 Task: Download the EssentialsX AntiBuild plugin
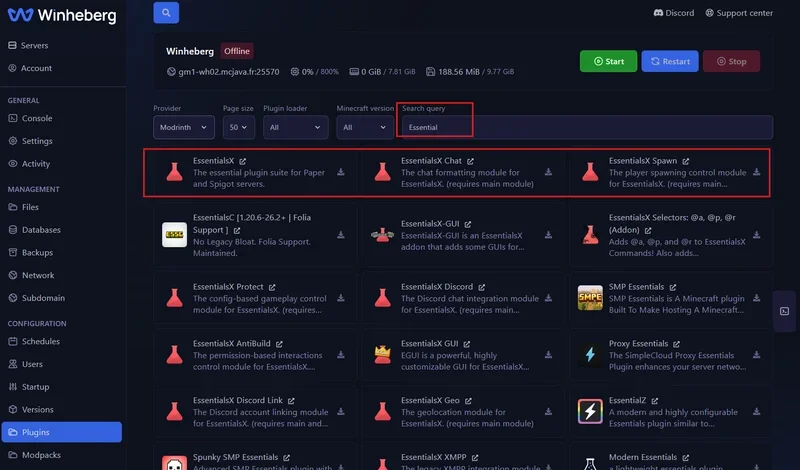(x=341, y=355)
